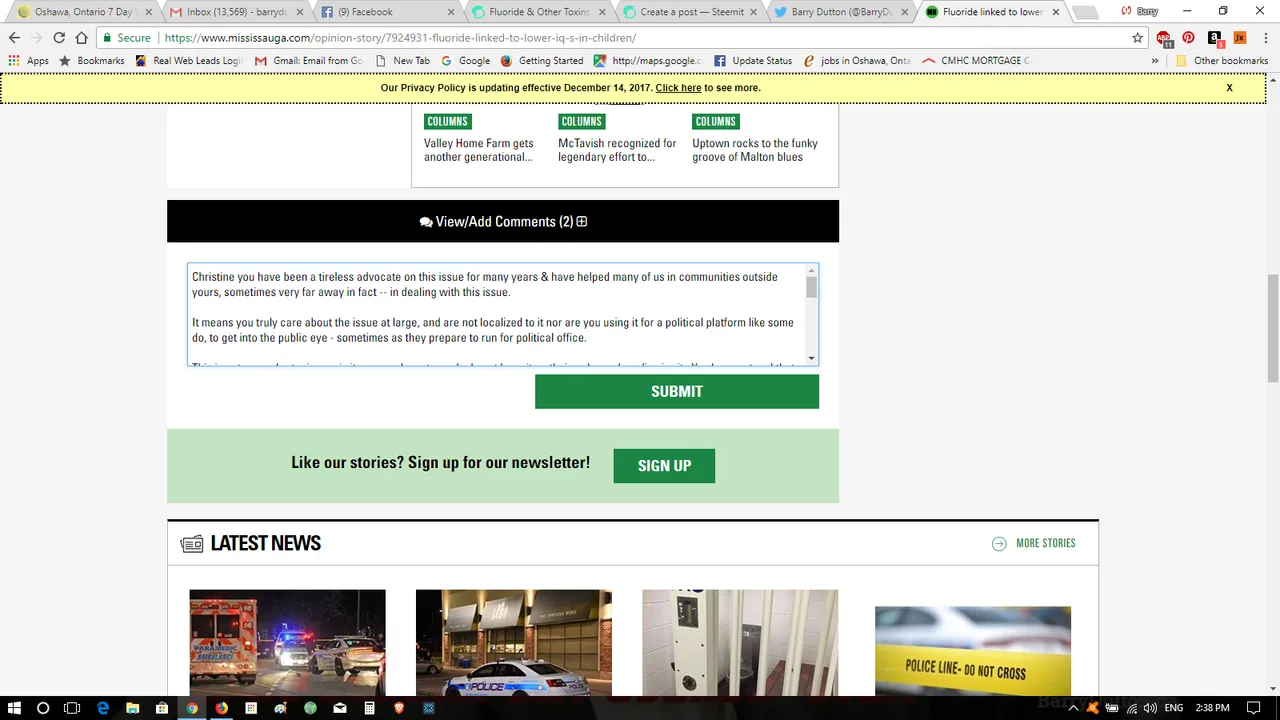Open a new tab button
1280x720 pixels.
point(1085,12)
